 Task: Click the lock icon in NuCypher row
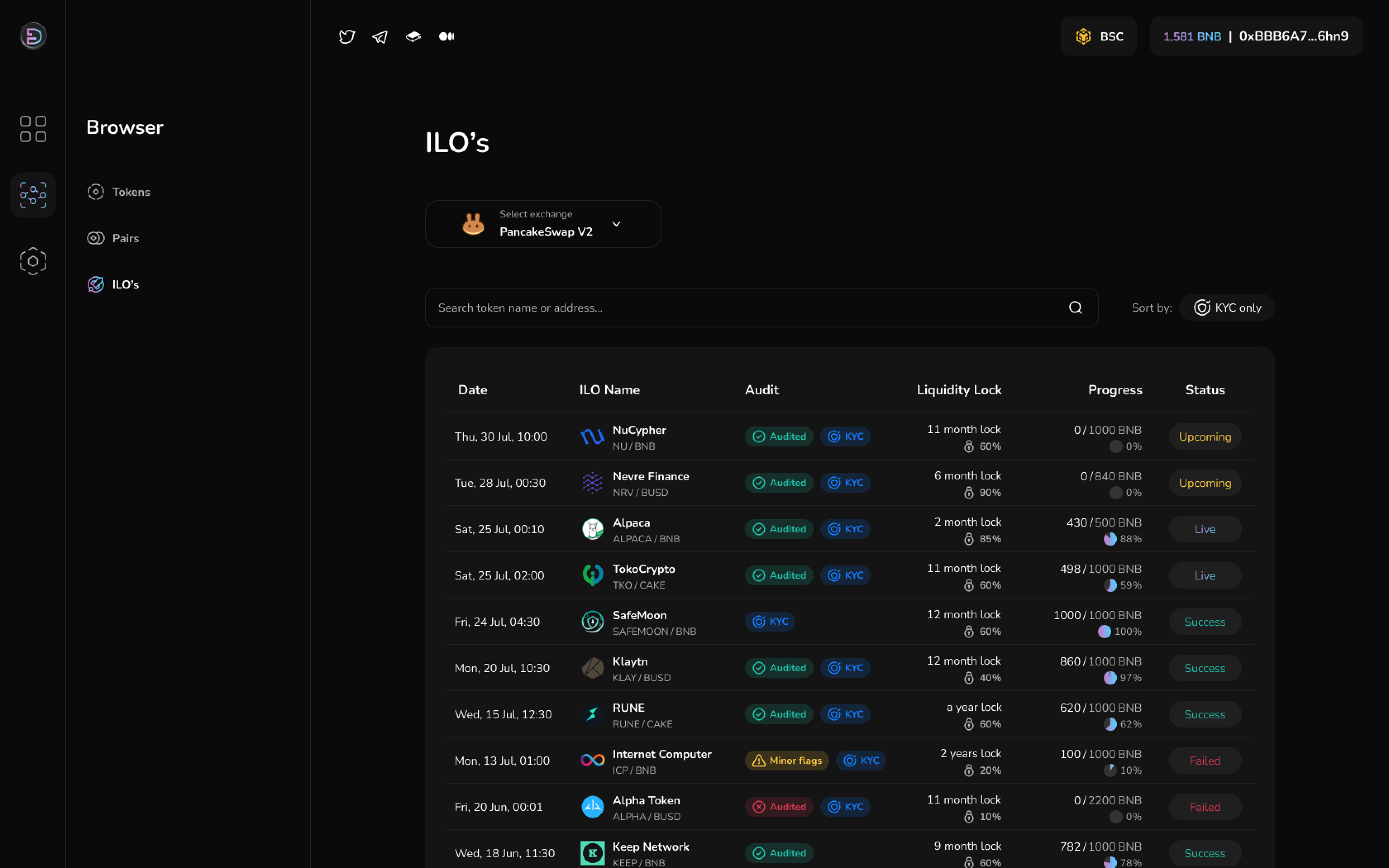969,447
